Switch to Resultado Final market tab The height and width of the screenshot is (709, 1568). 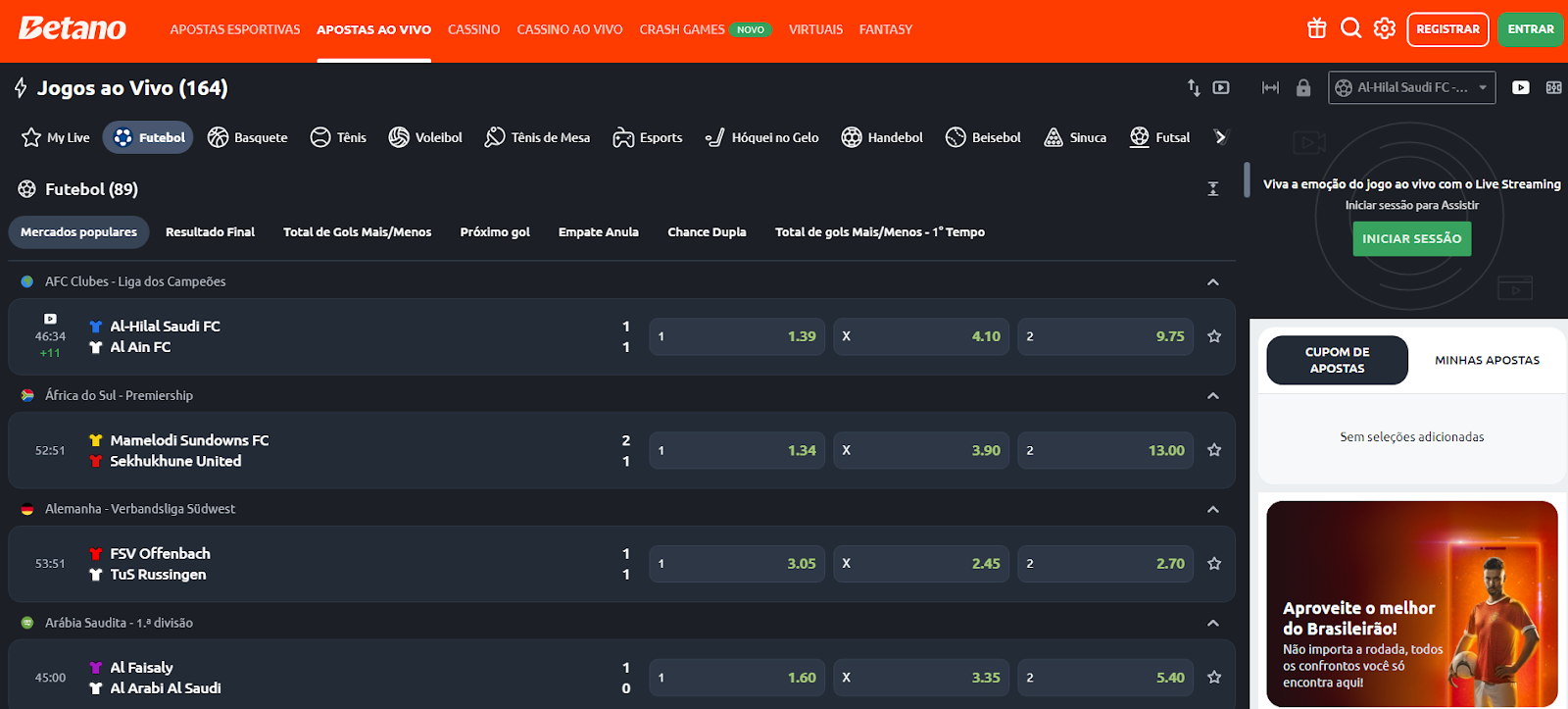coord(210,232)
